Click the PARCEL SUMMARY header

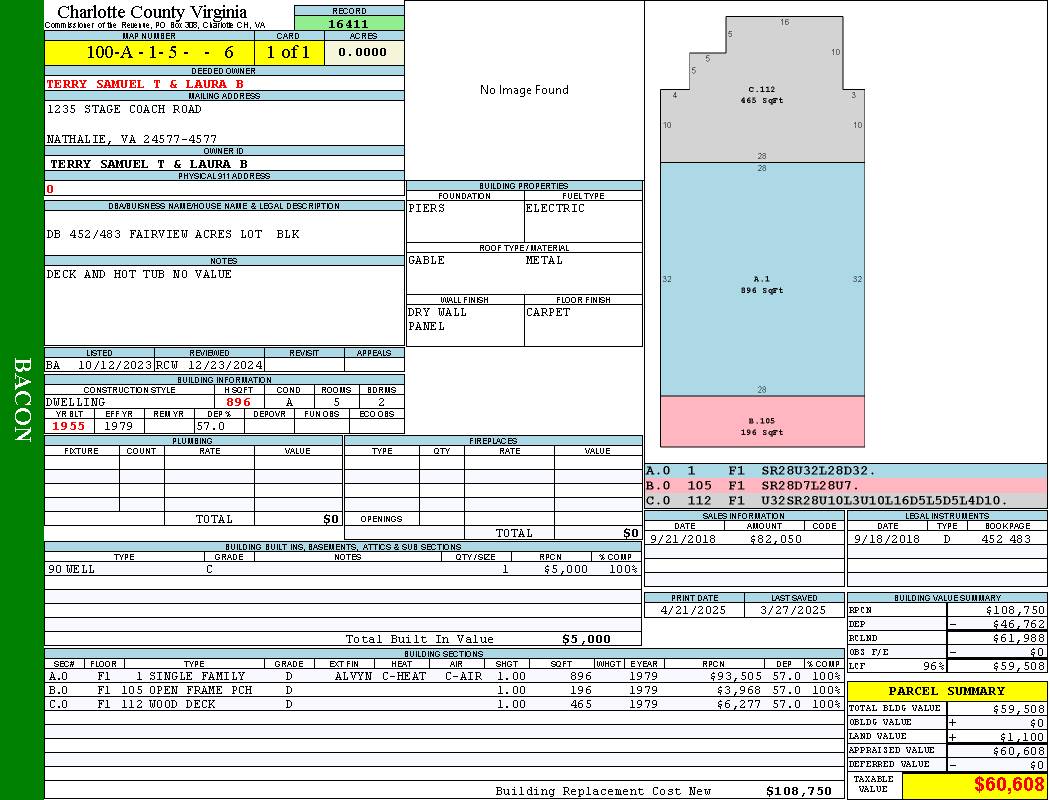(947, 692)
